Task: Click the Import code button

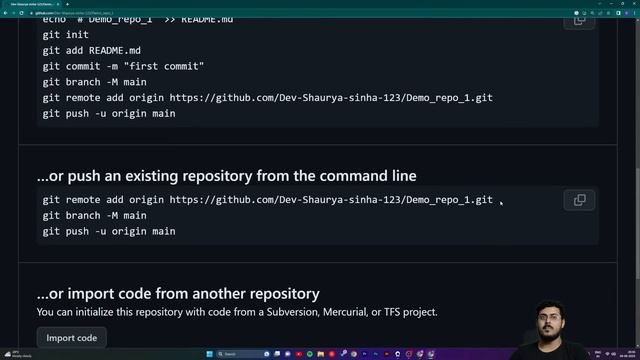Action: pyautogui.click(x=71, y=338)
